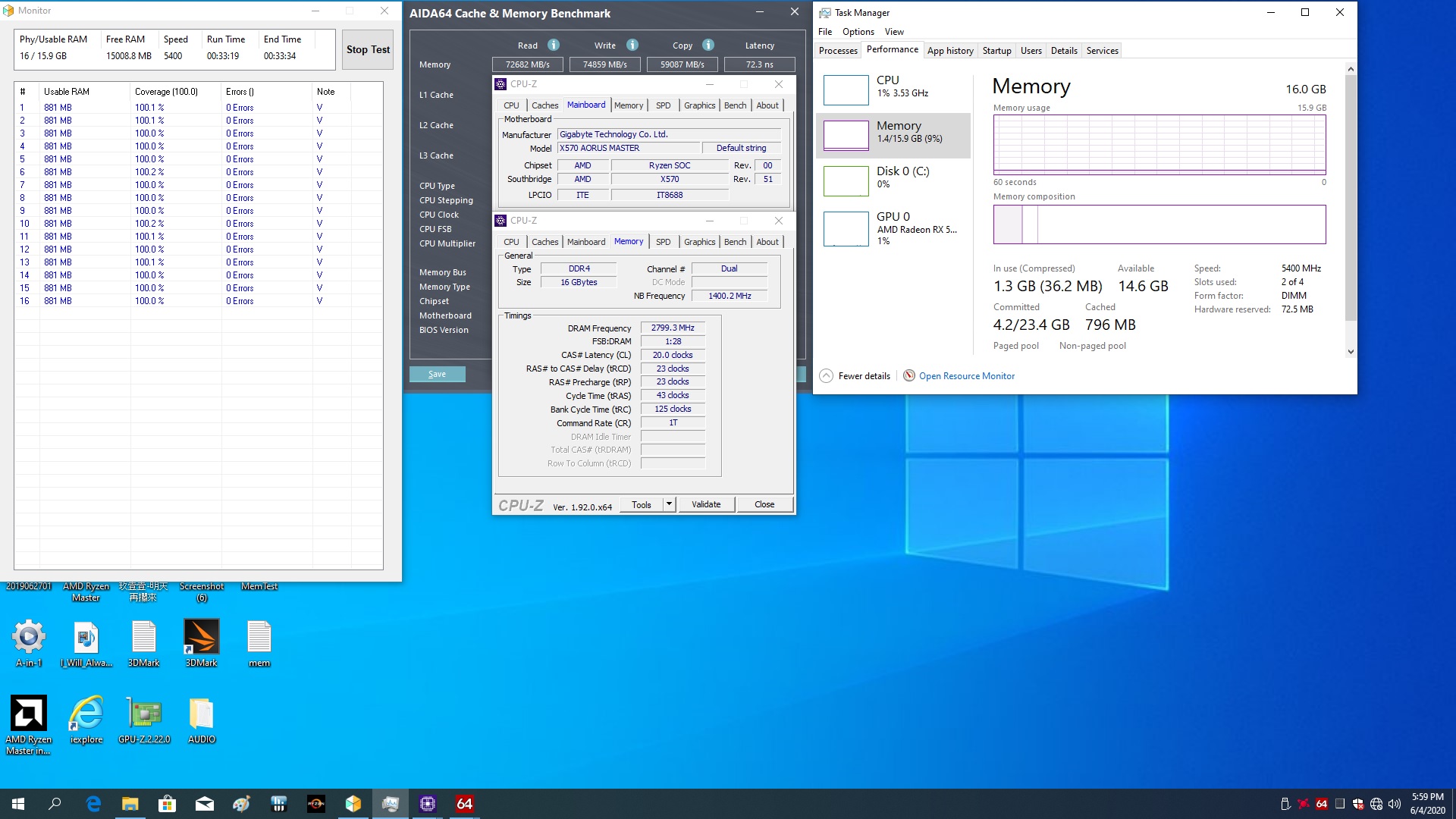Click the Tools button in CPU-Z
This screenshot has height=819, width=1456.
[642, 504]
